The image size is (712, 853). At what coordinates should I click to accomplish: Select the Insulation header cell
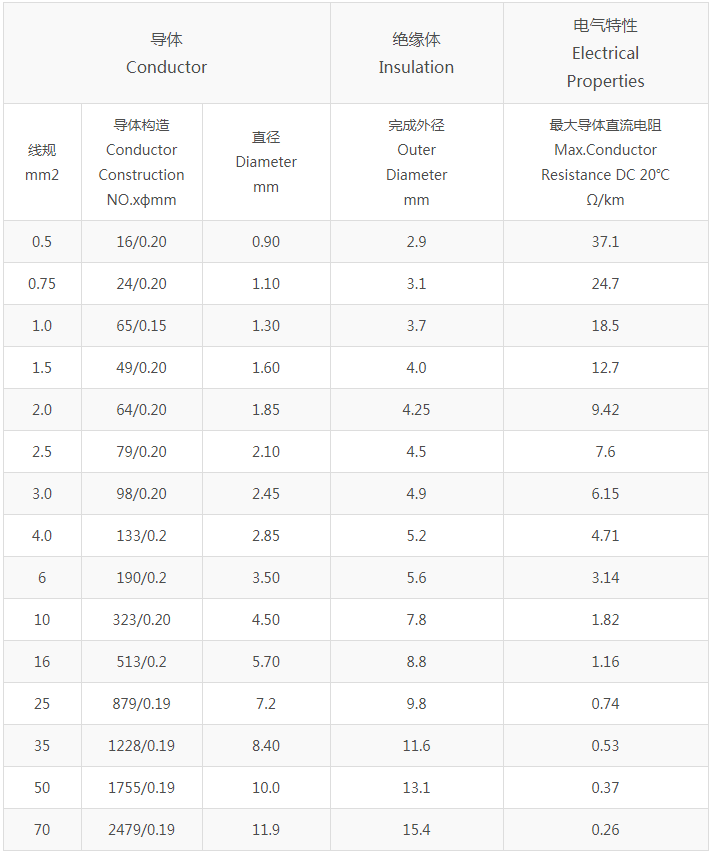416,54
